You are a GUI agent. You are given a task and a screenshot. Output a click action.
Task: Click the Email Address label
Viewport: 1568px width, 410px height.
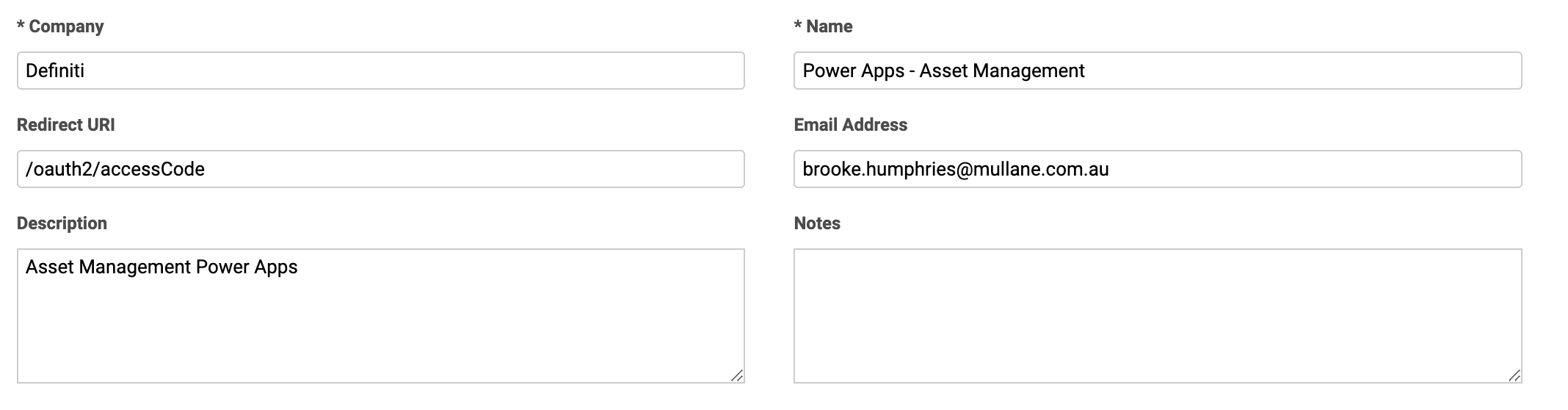(851, 125)
